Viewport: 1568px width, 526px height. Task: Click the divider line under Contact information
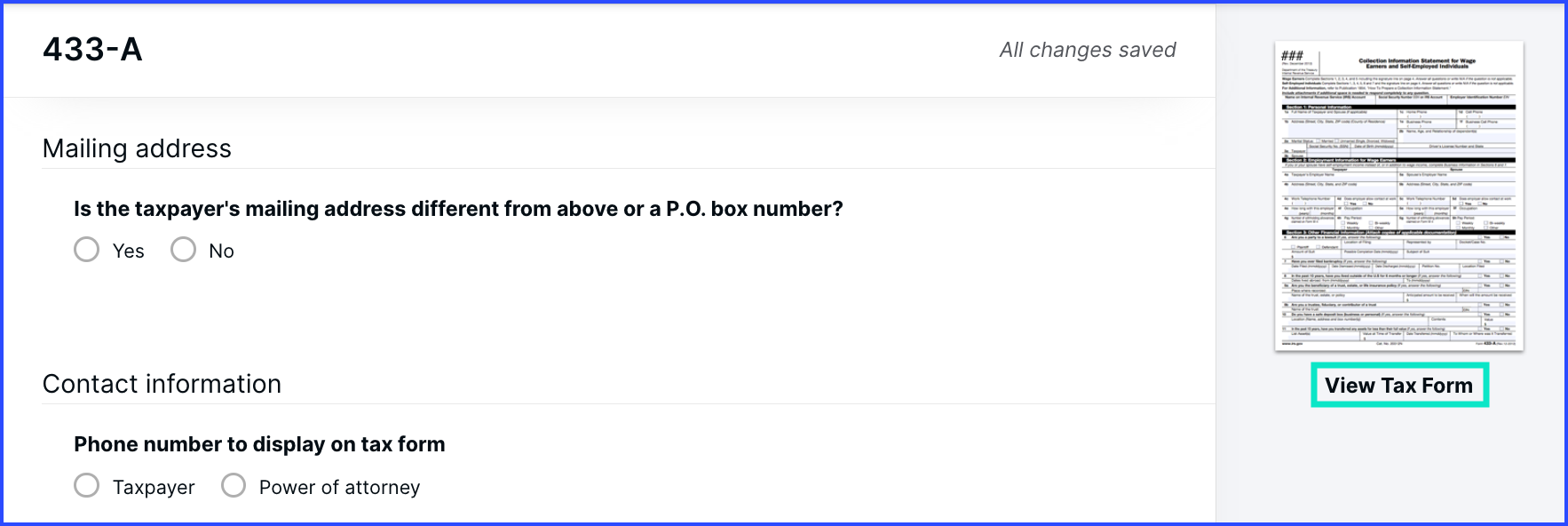pyautogui.click(x=629, y=403)
